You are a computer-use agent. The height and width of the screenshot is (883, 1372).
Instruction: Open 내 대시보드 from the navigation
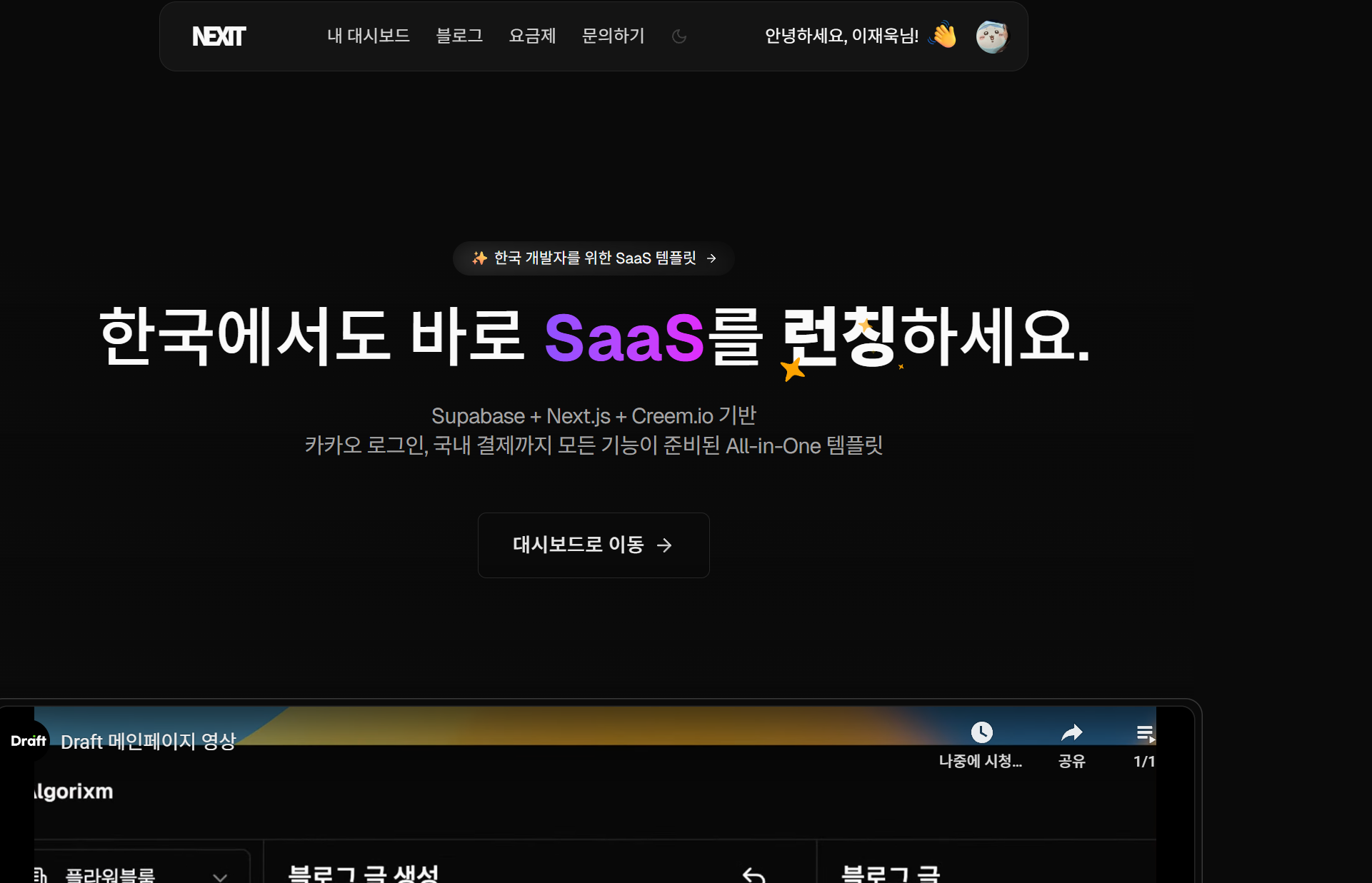pyautogui.click(x=367, y=36)
